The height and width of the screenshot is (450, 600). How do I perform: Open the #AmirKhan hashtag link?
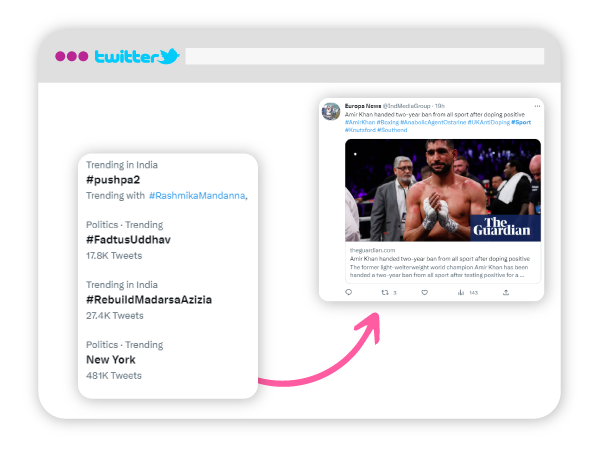point(360,122)
